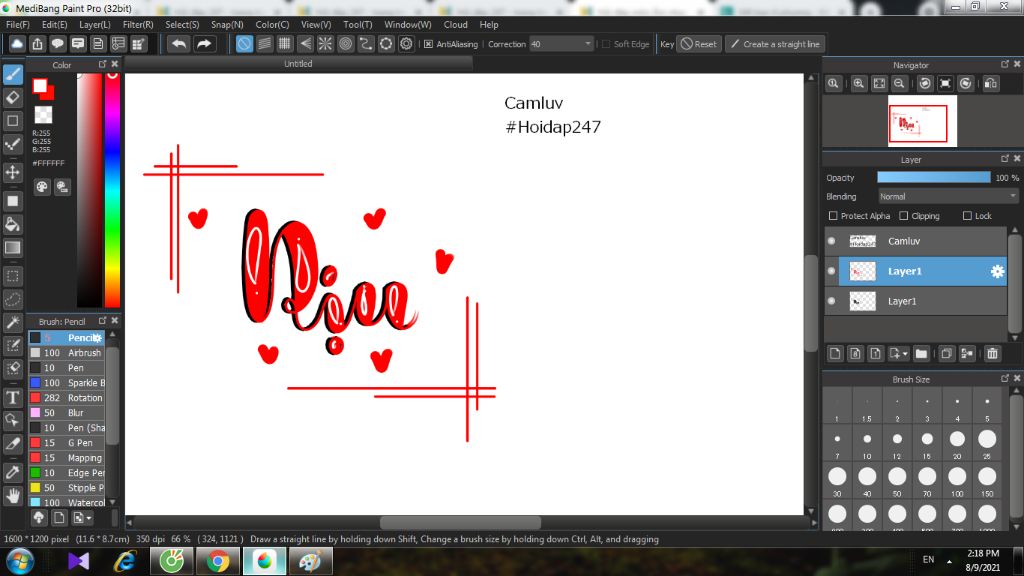Screen dimensions: 1024x576
Task: Enable layer Lock checkbox
Action: click(967, 216)
